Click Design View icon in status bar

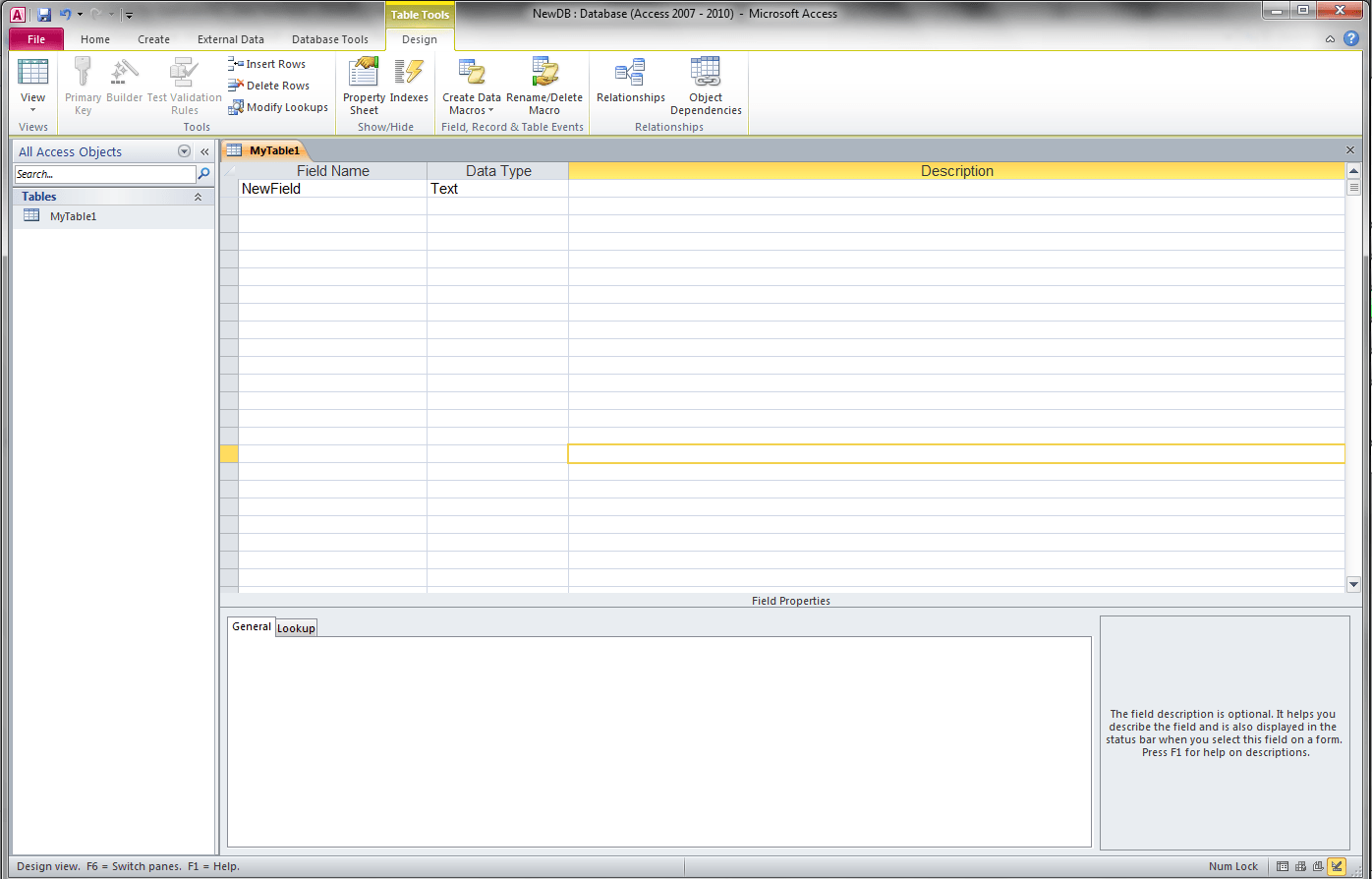[x=1337, y=866]
